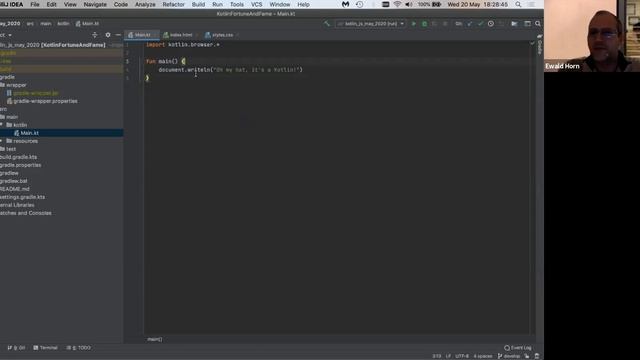Open the Analyze menu
The image size is (640, 360).
(x=145, y=4)
